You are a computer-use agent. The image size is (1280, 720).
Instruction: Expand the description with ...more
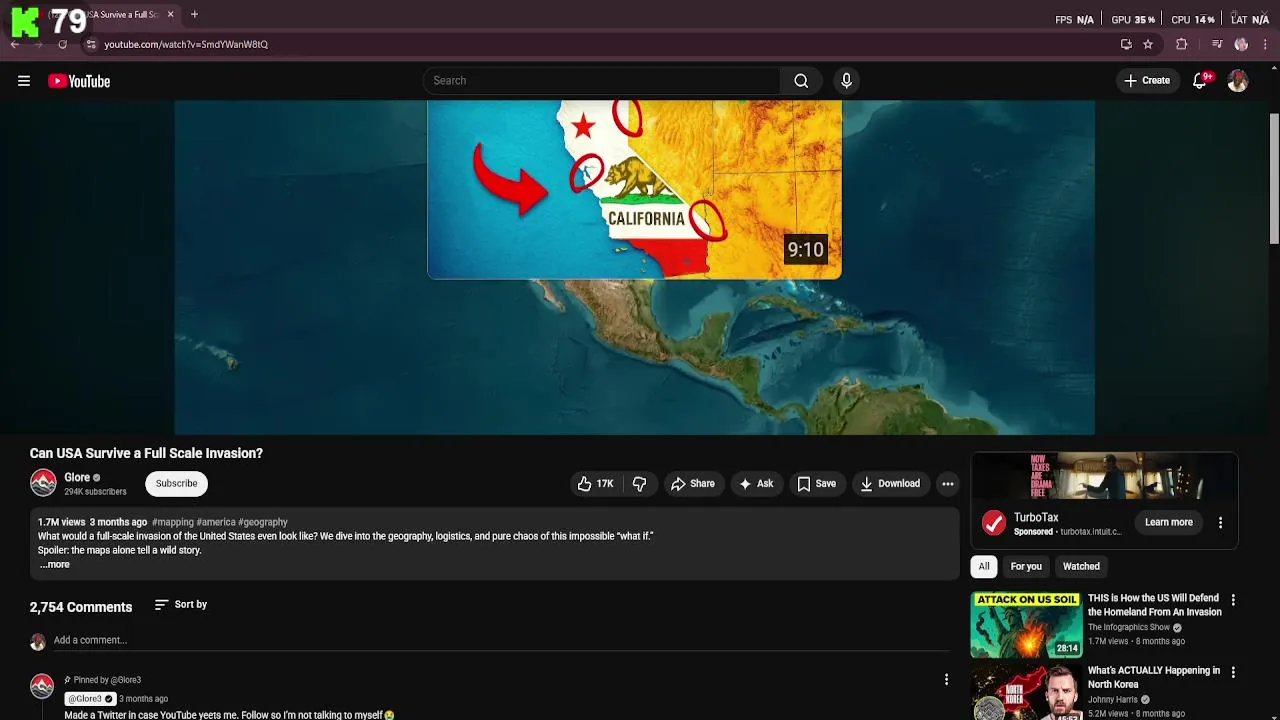pyautogui.click(x=55, y=565)
